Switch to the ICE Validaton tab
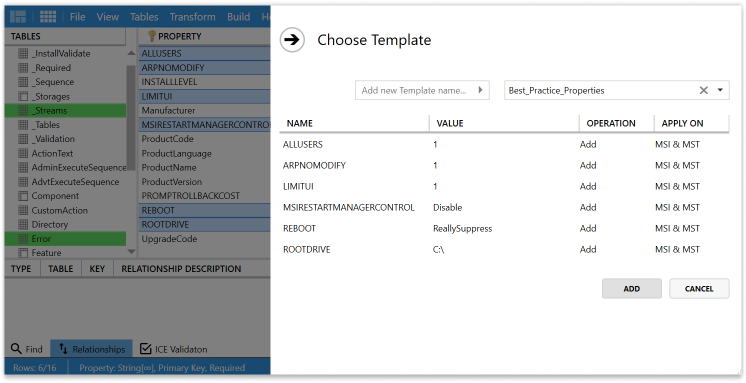 pos(174,349)
